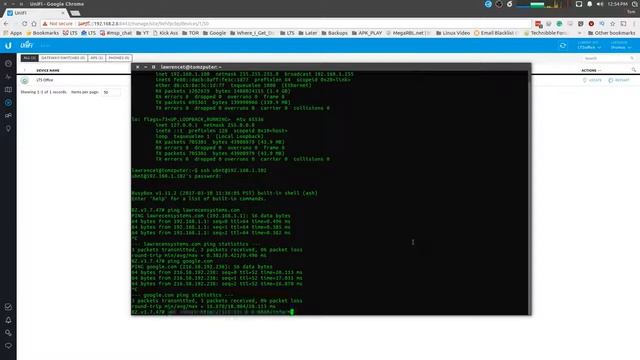The height and width of the screenshot is (360, 640).
Task: Click the UniFi device search field
Action: pos(608,58)
